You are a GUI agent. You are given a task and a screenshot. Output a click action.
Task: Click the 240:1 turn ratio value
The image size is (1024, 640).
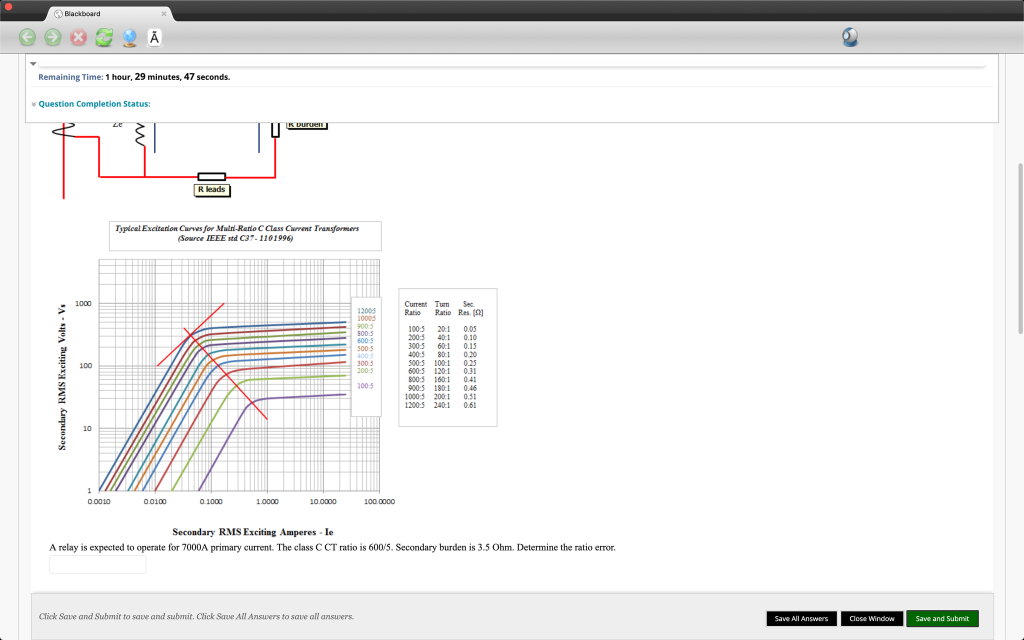[x=441, y=405]
